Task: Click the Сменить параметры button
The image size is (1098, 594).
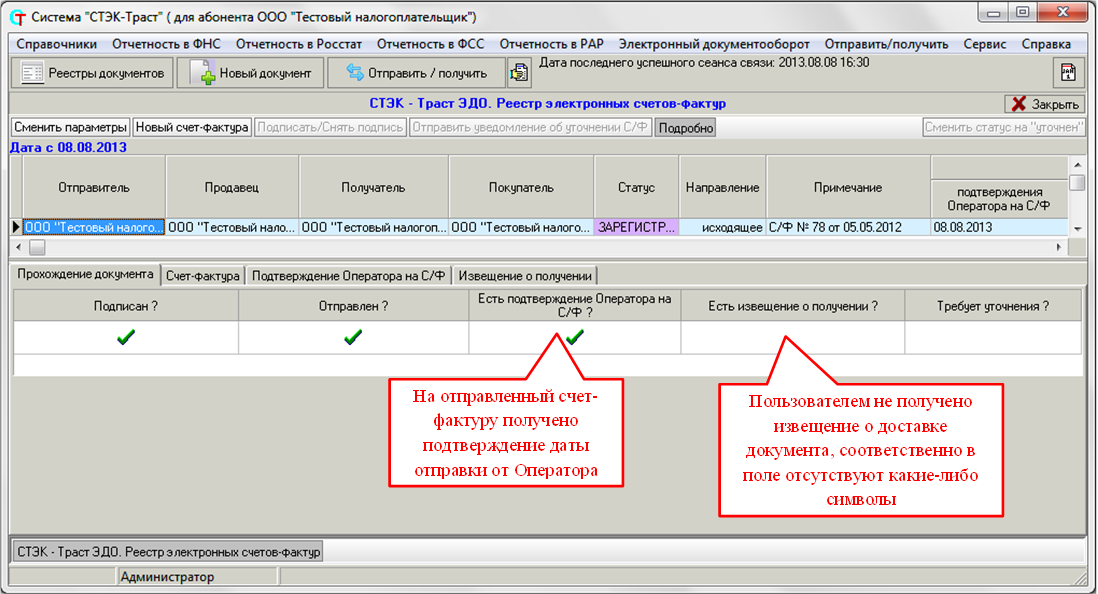Action: pos(71,127)
